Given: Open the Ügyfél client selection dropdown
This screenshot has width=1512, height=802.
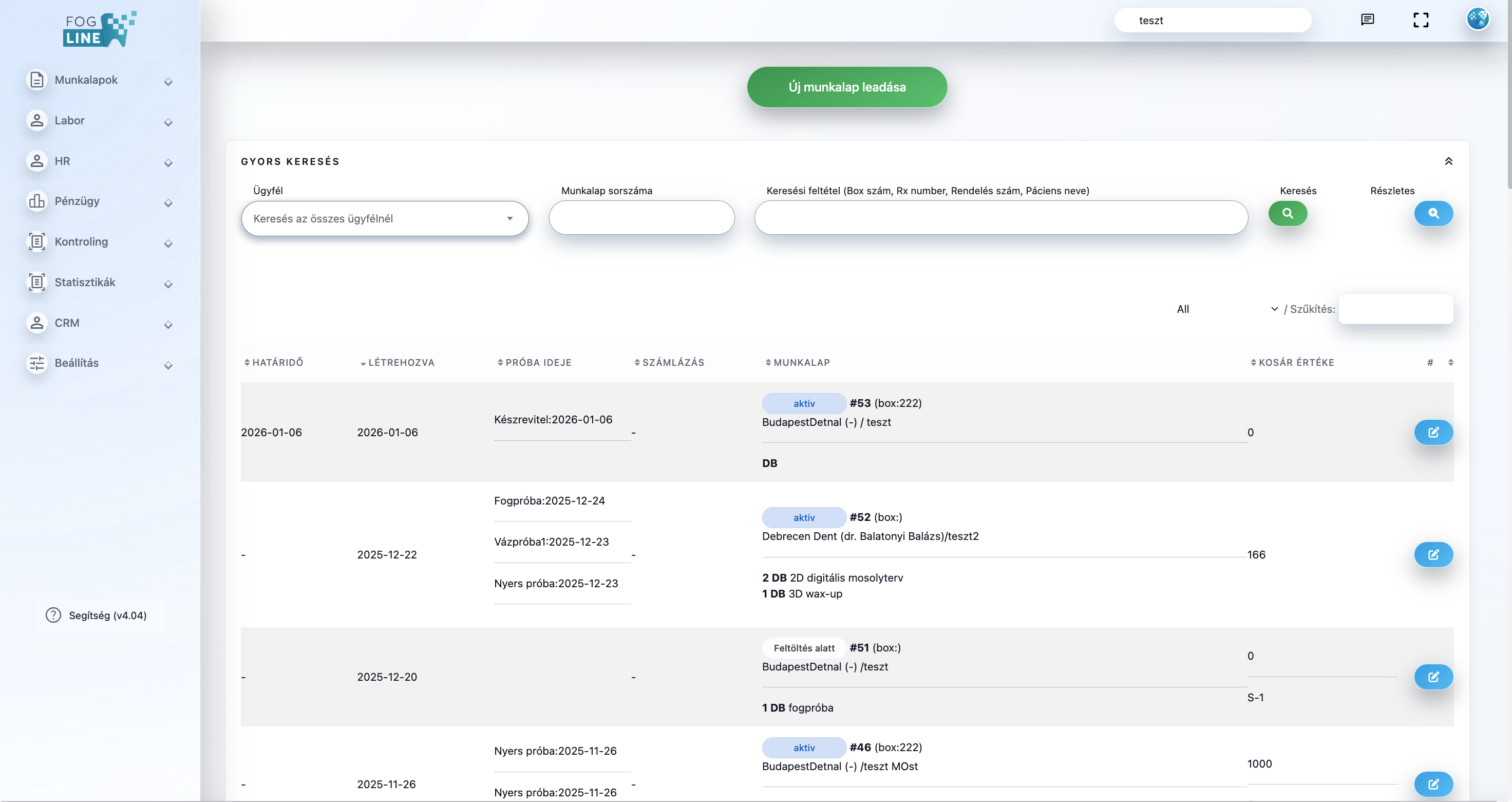Looking at the screenshot, I should click(385, 218).
